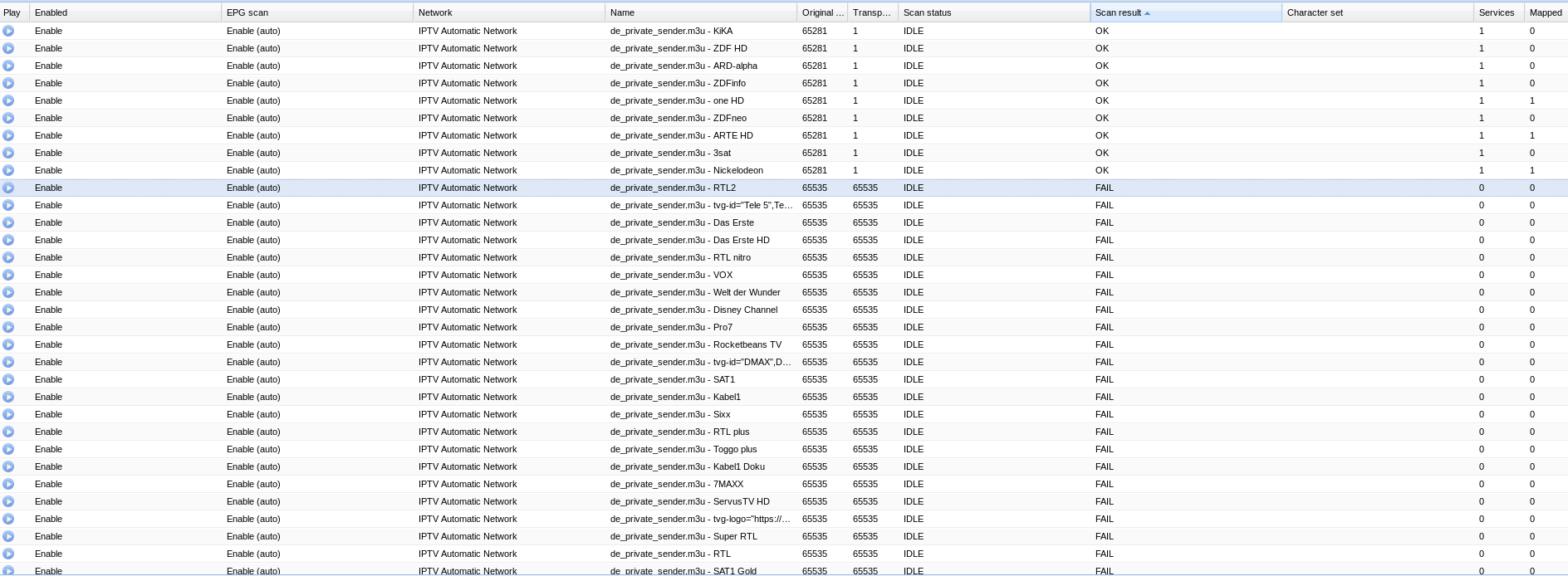Viewport: 1568px width, 576px height.
Task: Launch playback of ZDFneo
Action: point(8,118)
